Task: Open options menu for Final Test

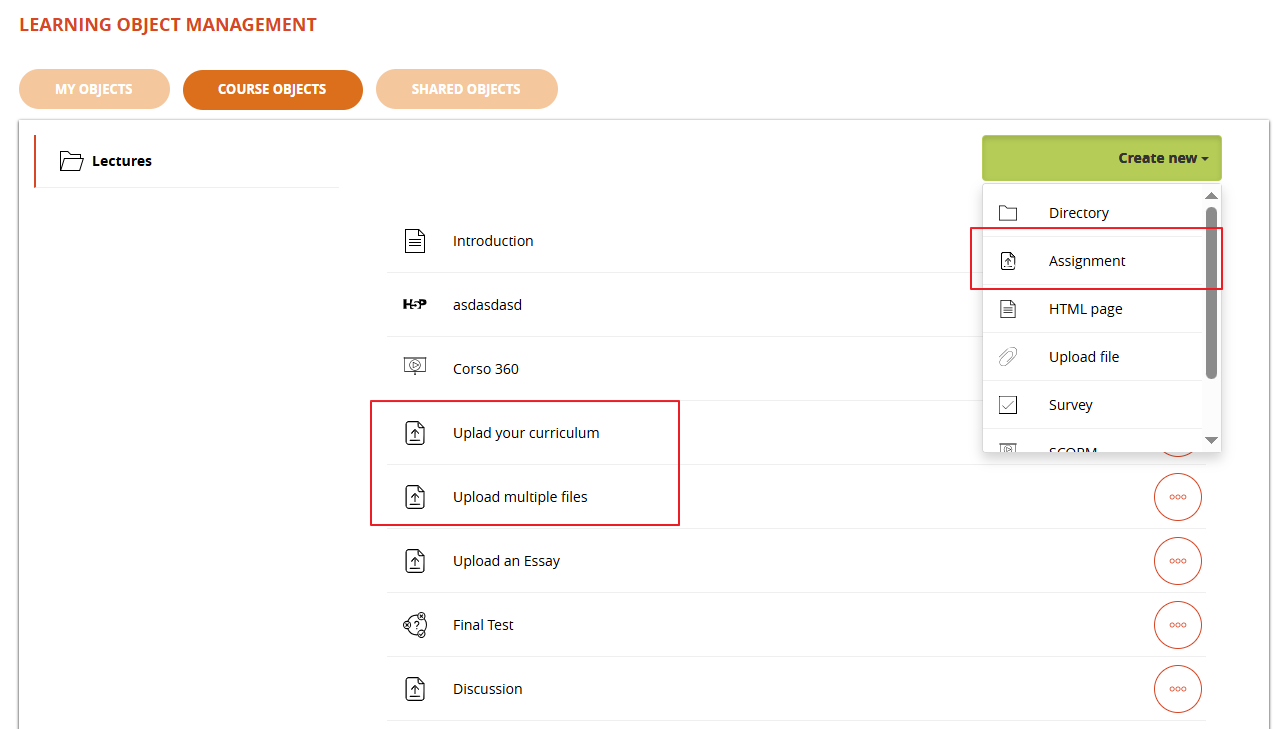Action: [x=1177, y=625]
